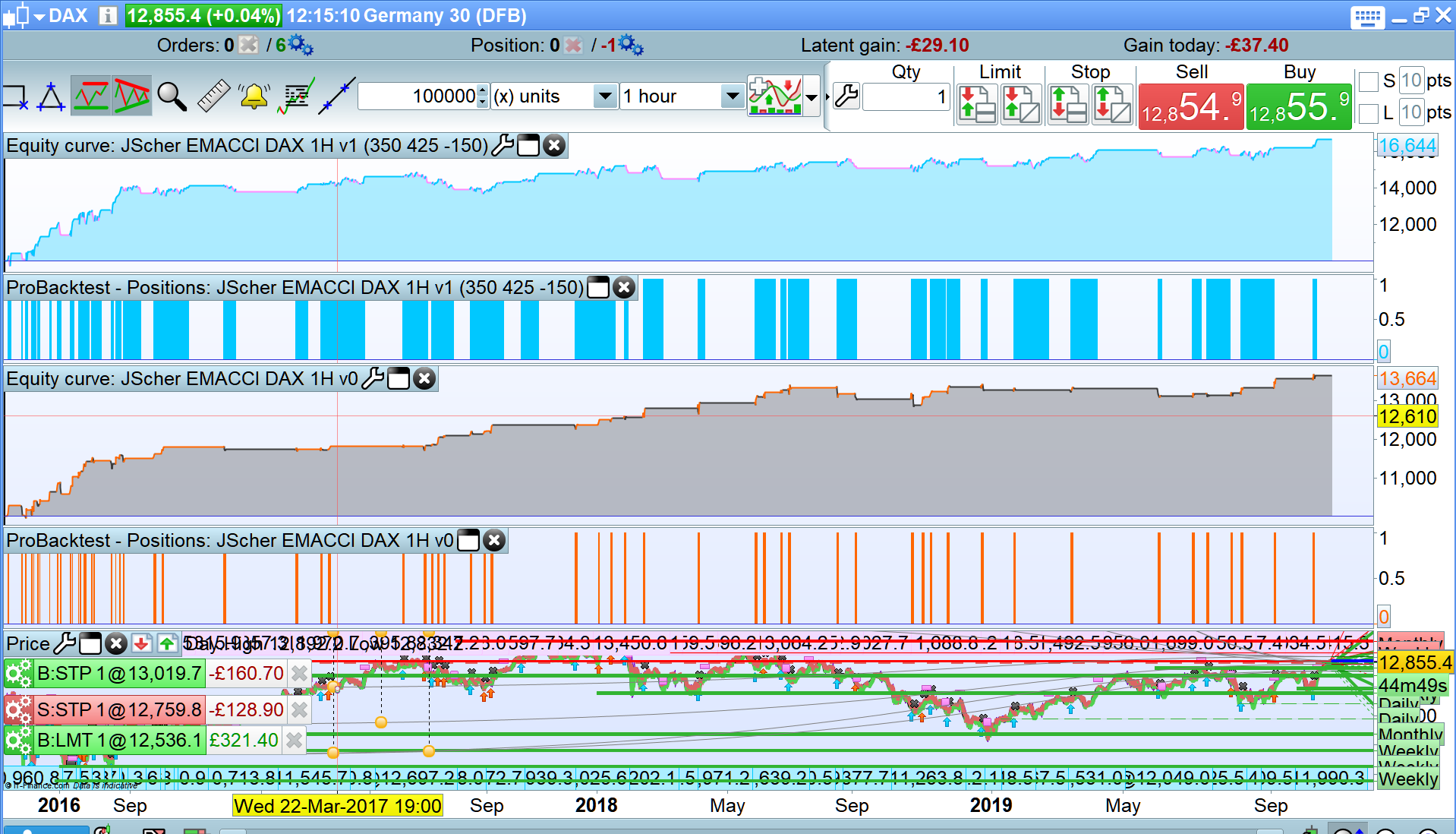The height and width of the screenshot is (834, 1456).
Task: Expand the indicator button dropdown arrow
Action: [x=812, y=96]
